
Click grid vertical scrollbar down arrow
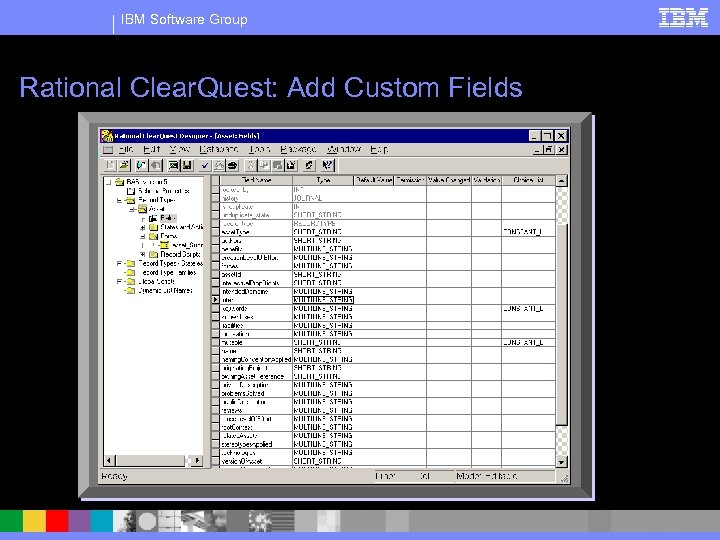561,461
